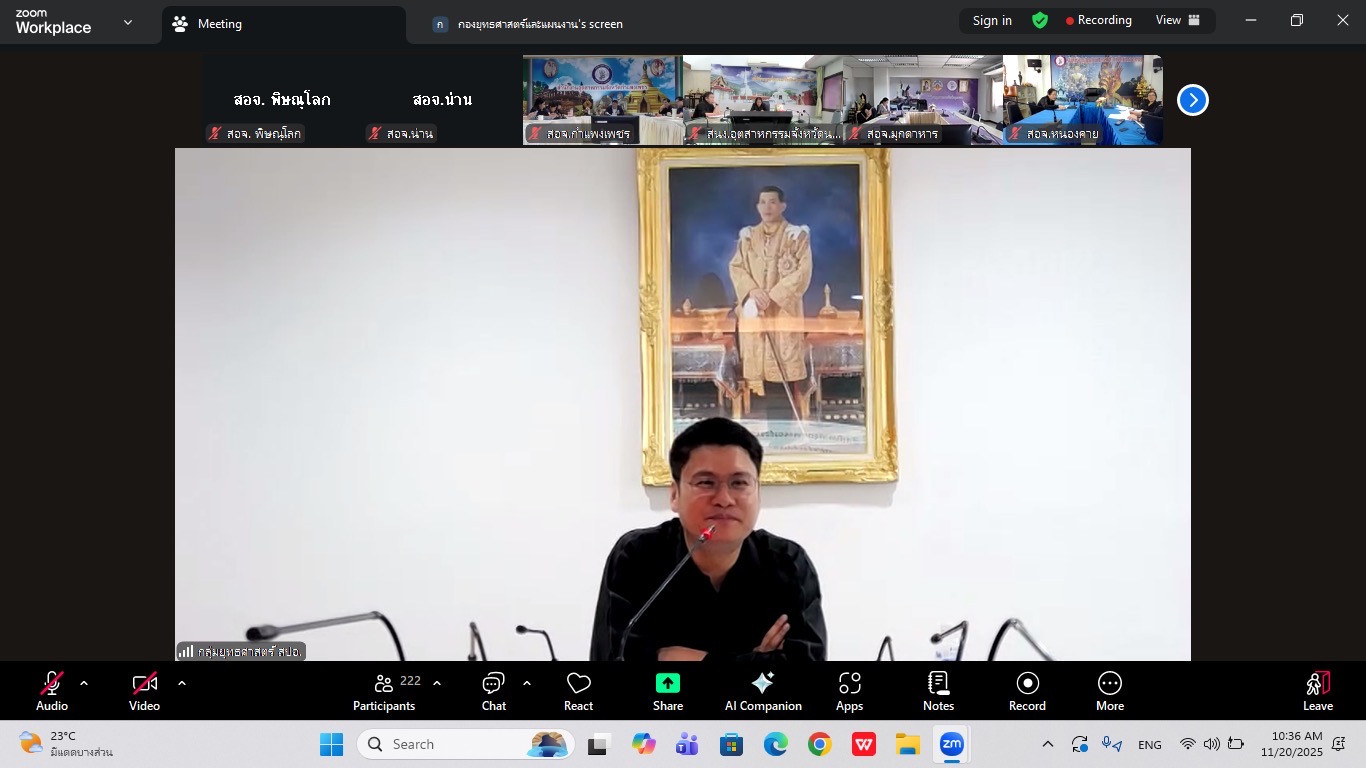Leave the meeting

1317,691
